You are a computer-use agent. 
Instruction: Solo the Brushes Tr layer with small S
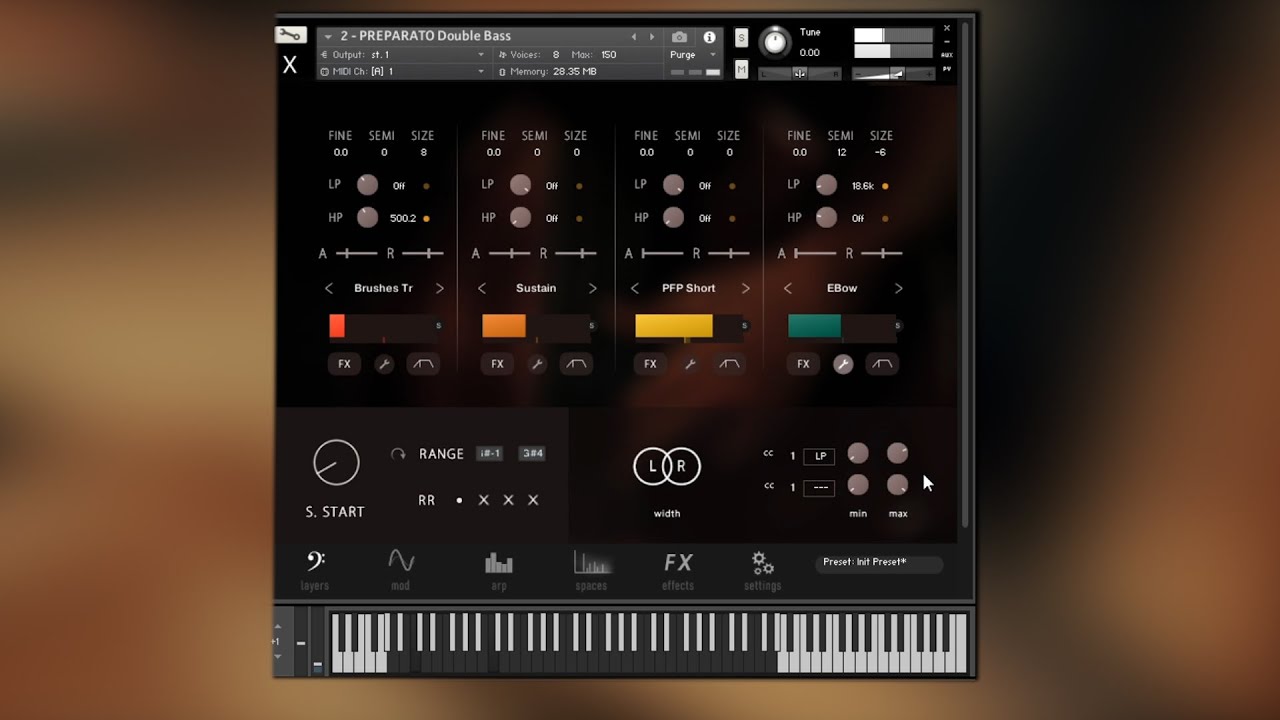pos(438,326)
